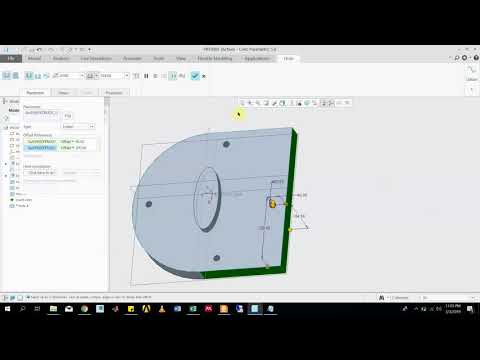The width and height of the screenshot is (480, 360).
Task: Open the Windows notification center
Action: tap(470, 309)
